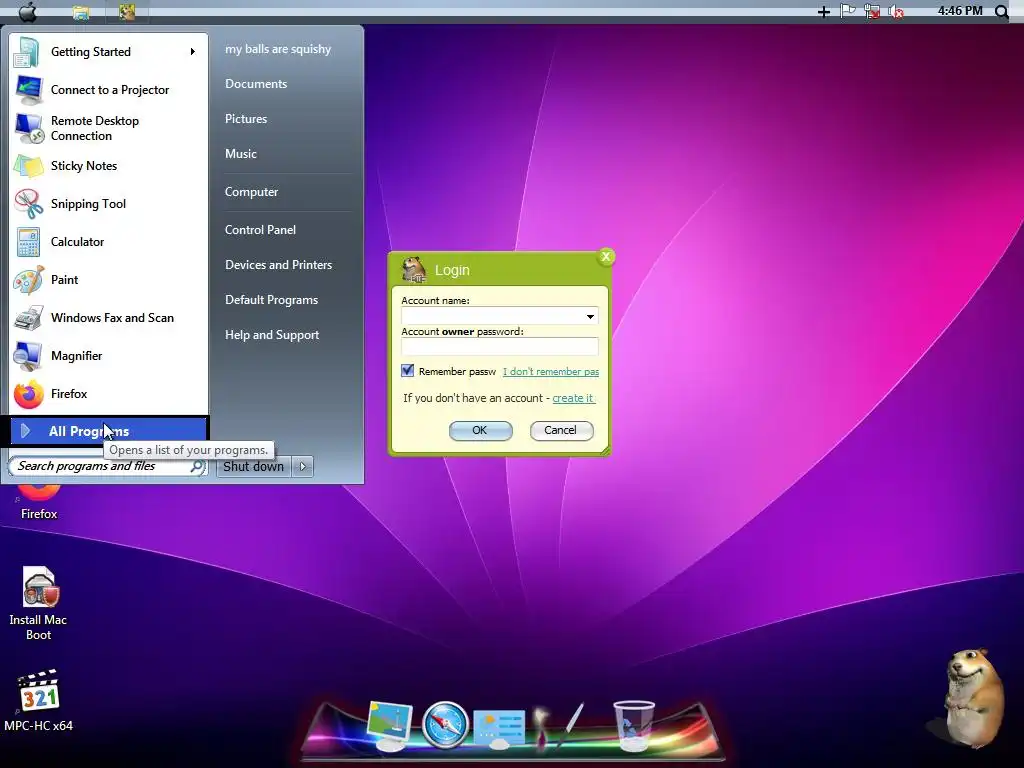The image size is (1024, 768).
Task: Open Install Mac Boot desktop icon
Action: (39, 603)
